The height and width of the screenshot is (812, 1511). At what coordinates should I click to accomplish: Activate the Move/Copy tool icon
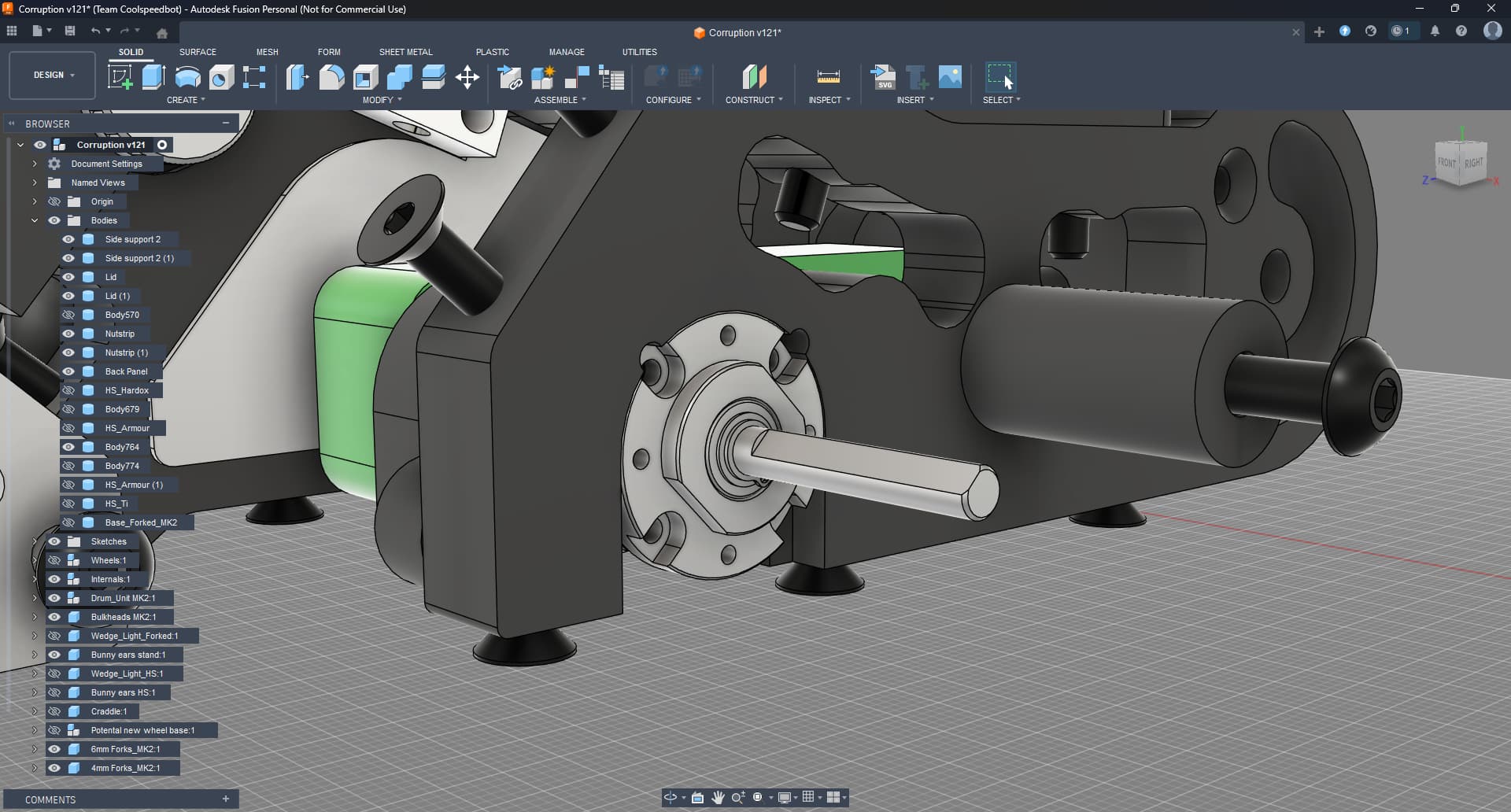click(467, 77)
